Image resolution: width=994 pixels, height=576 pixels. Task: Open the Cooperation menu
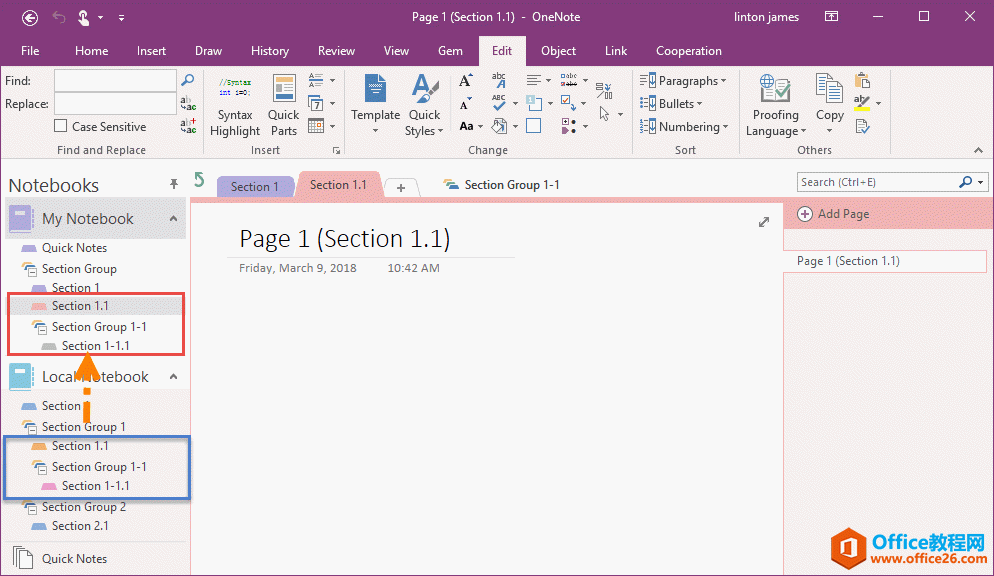[688, 51]
